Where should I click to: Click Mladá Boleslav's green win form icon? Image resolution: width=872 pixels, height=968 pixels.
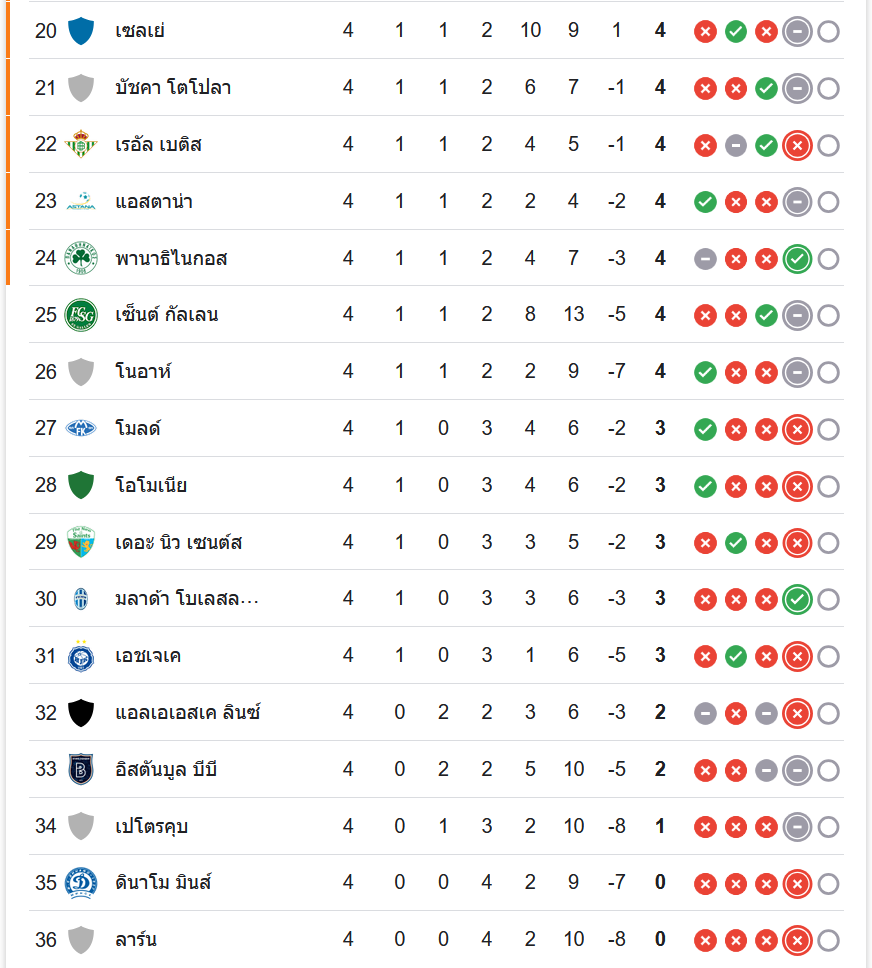(x=797, y=600)
